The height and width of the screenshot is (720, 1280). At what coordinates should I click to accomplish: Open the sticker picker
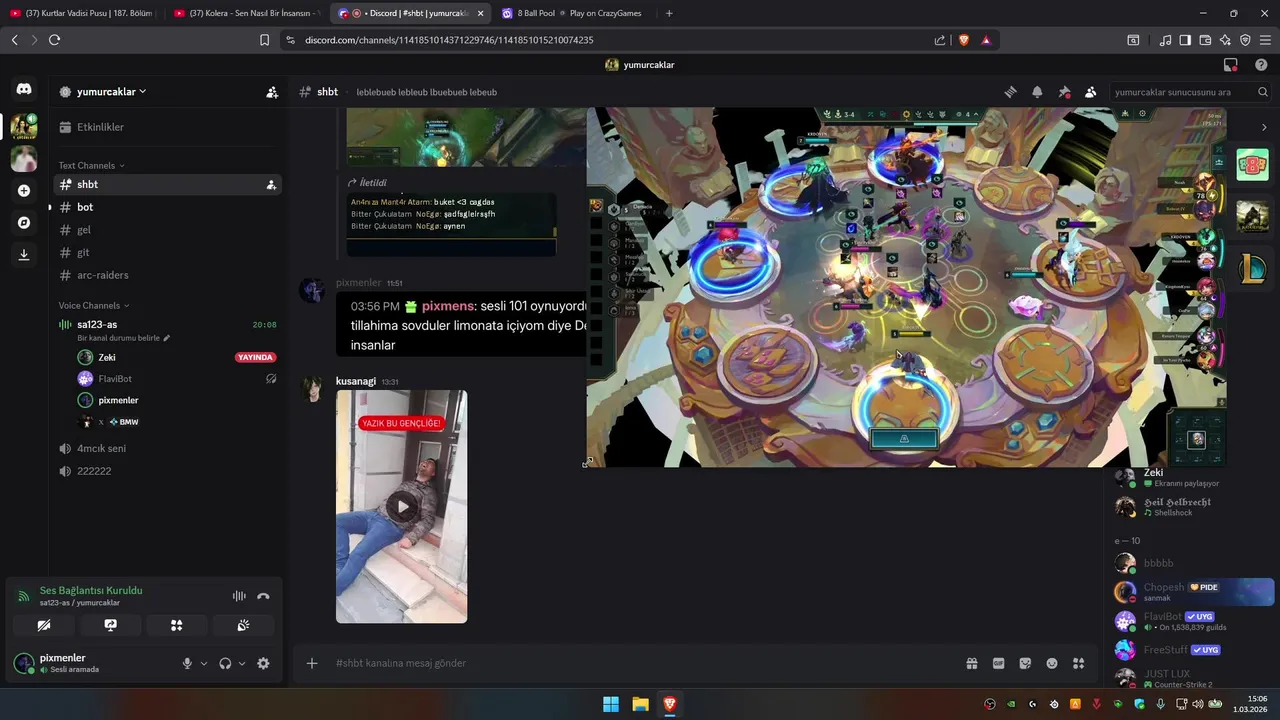tap(1025, 663)
